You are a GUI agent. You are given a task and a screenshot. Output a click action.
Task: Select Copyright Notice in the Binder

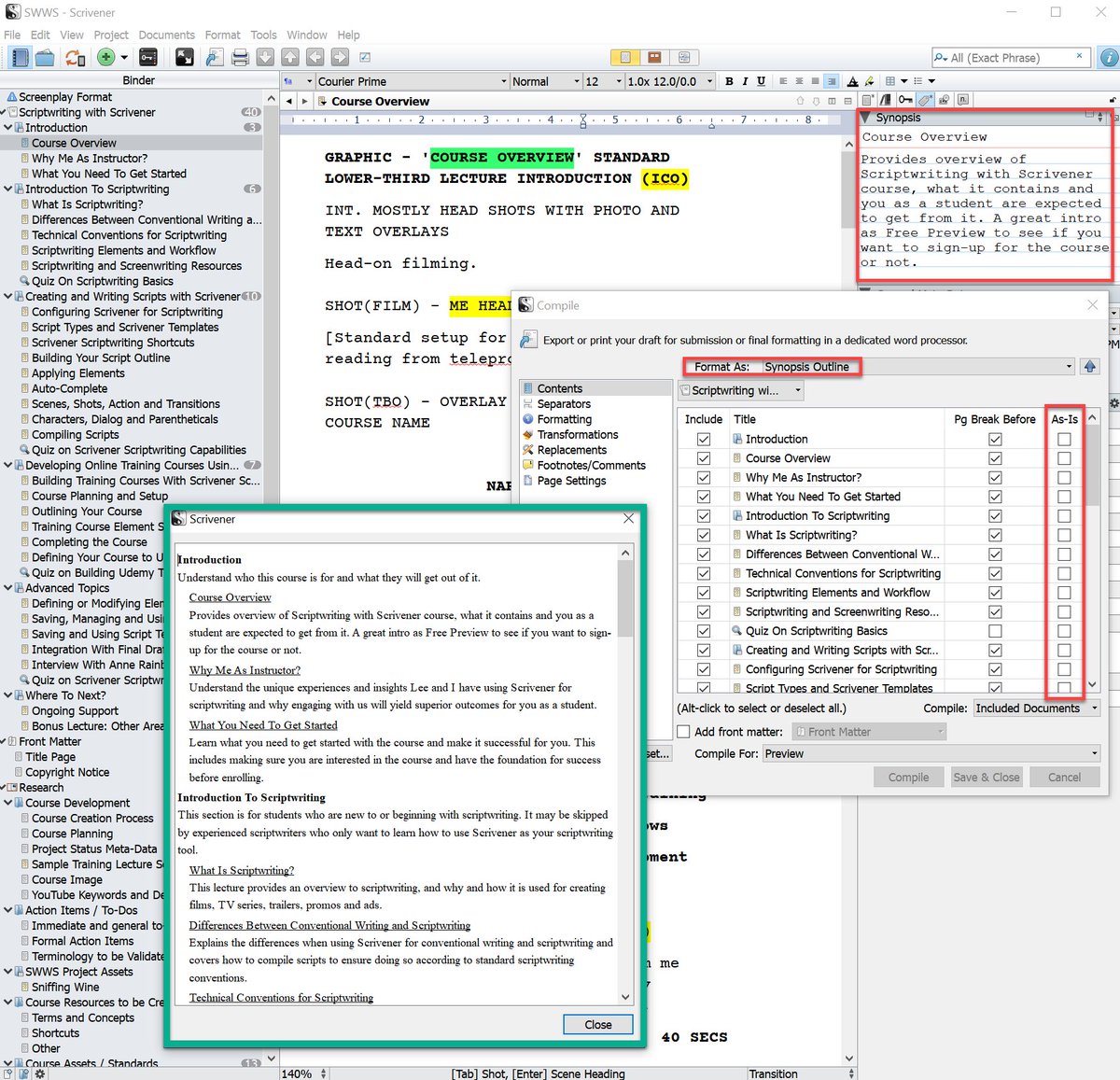[x=67, y=772]
